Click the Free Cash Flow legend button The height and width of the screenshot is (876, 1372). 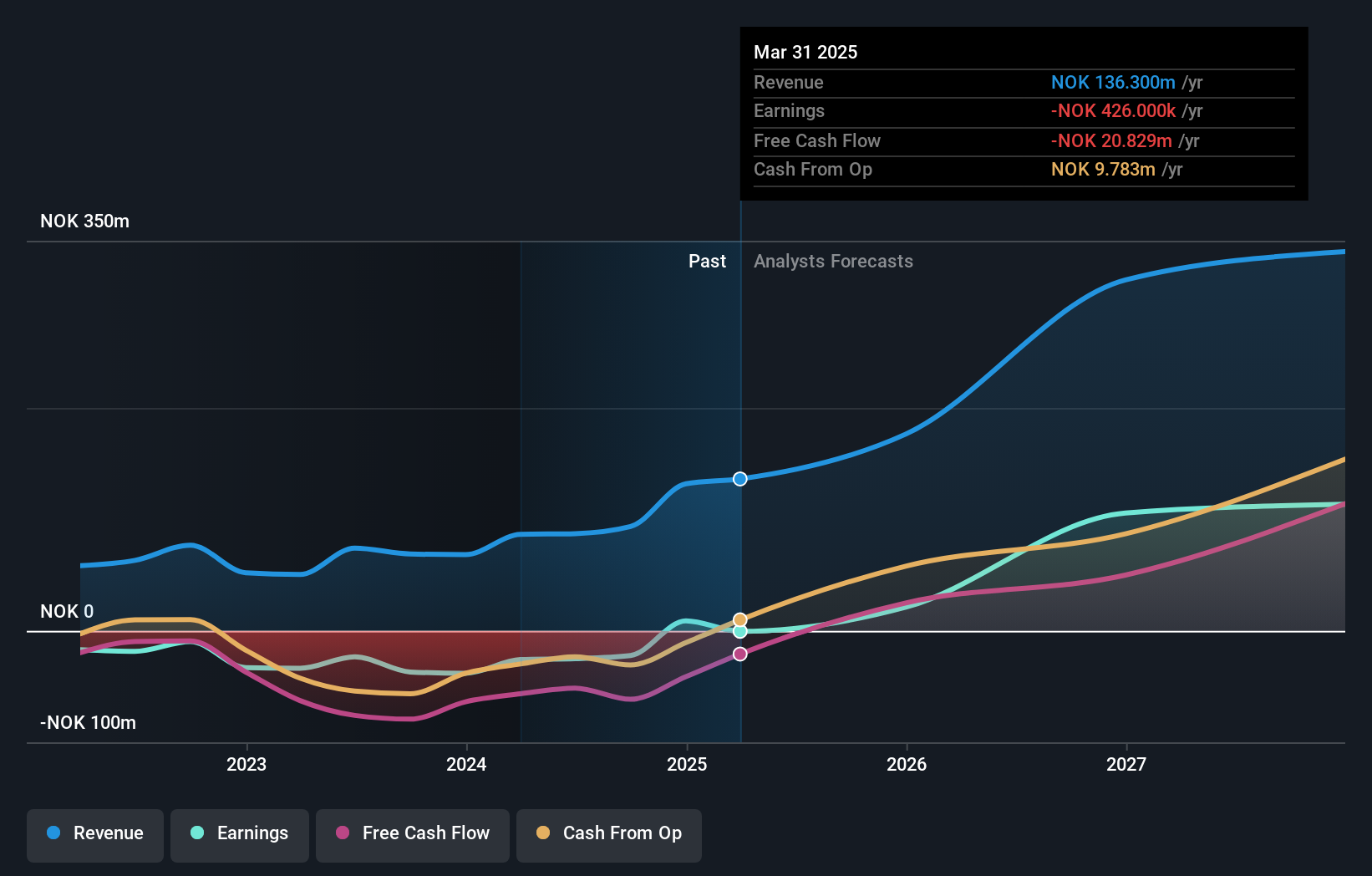(412, 833)
